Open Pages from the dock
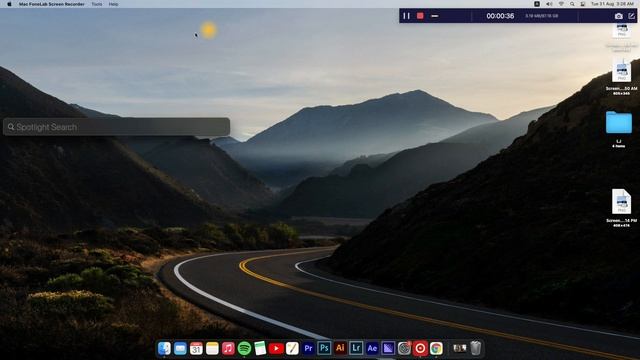This screenshot has width=640, height=360. pos(292,348)
